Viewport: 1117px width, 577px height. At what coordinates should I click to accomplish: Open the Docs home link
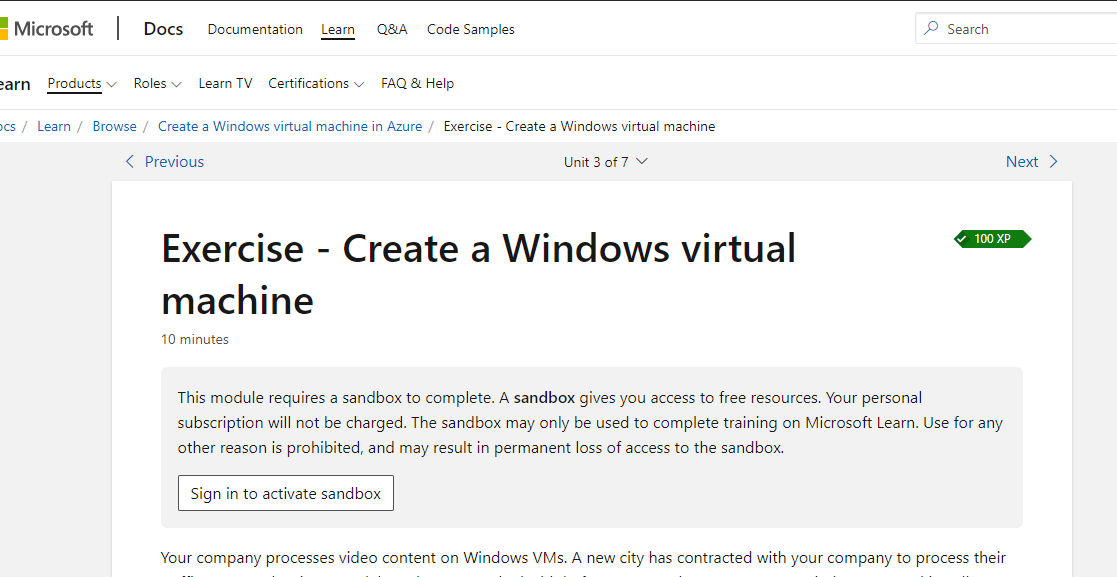pyautogui.click(x=163, y=28)
